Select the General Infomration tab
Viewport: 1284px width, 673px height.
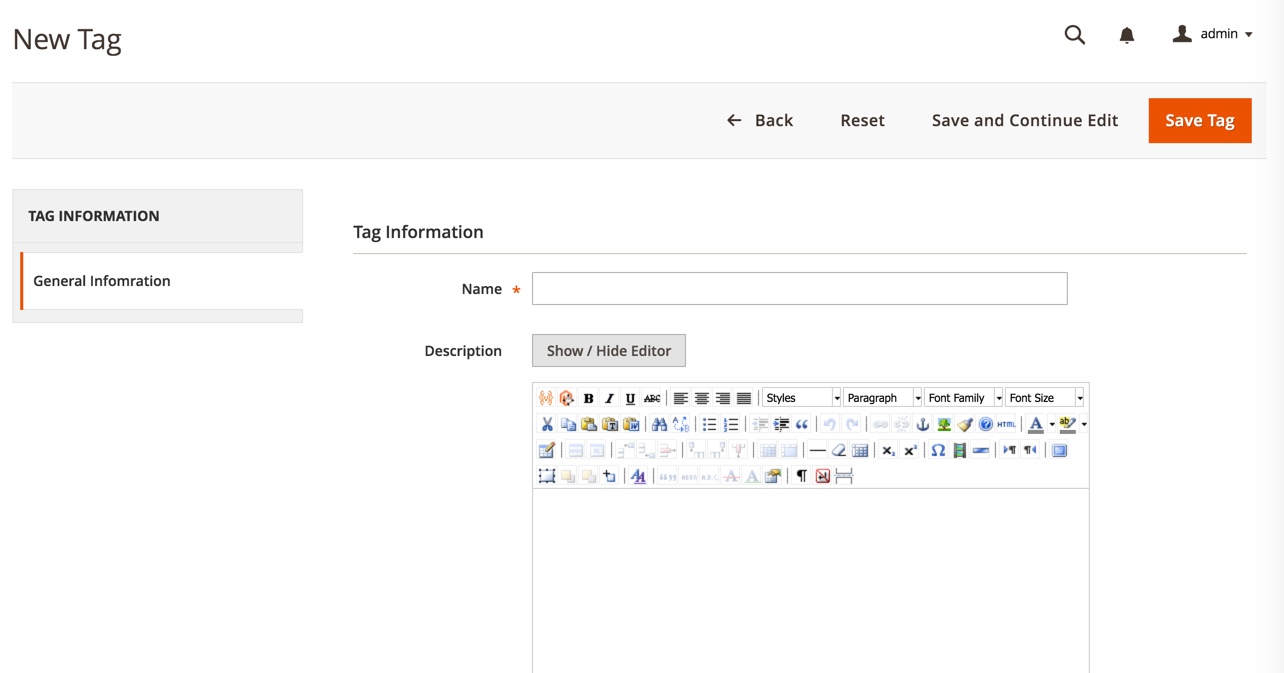coord(102,281)
